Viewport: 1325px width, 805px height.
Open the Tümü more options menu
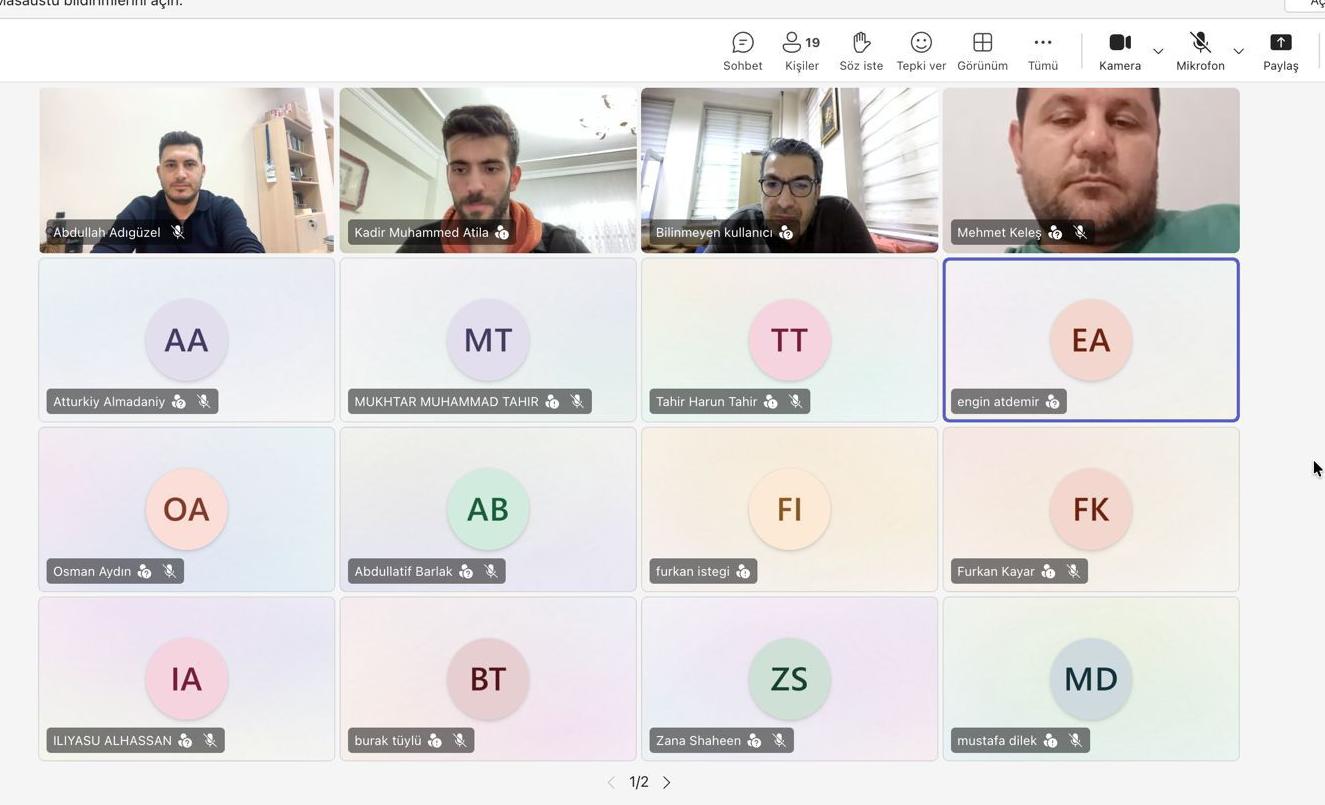pyautogui.click(x=1042, y=51)
